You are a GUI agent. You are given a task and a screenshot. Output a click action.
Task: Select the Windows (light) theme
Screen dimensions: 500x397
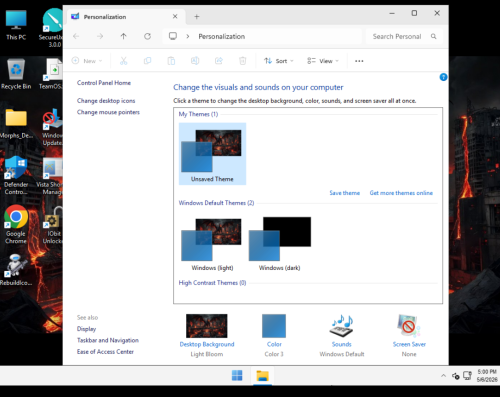(212, 244)
